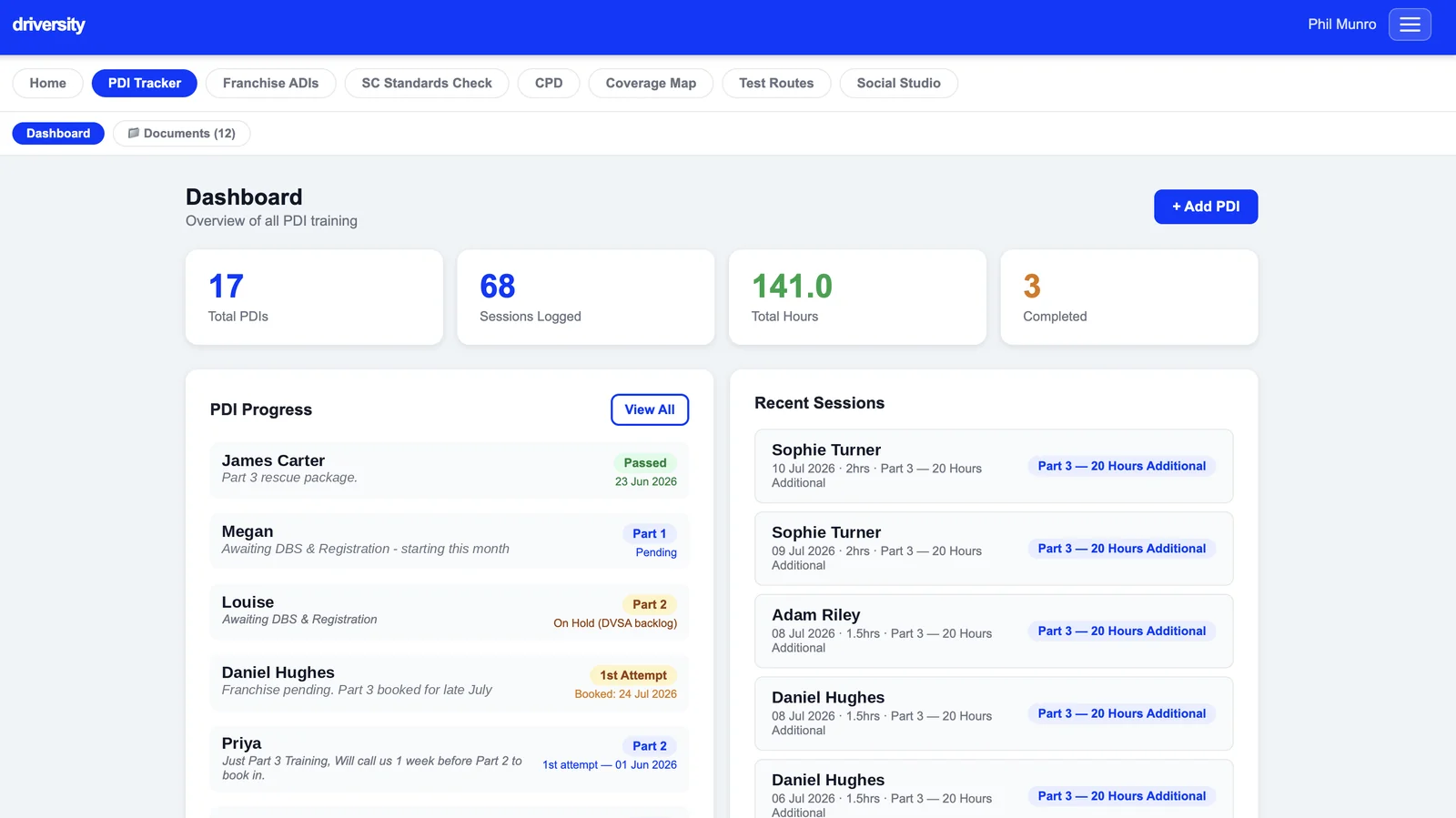Select the Dashboard sub-tab
Viewport: 1456px width, 818px height.
pos(58,133)
